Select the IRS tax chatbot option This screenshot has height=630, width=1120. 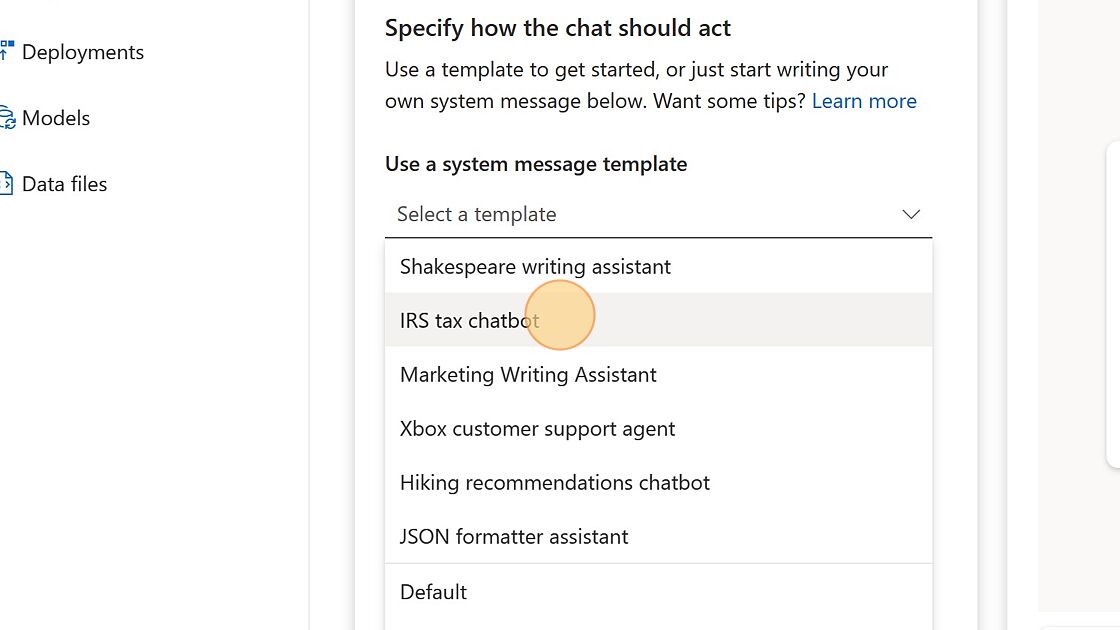coord(658,320)
